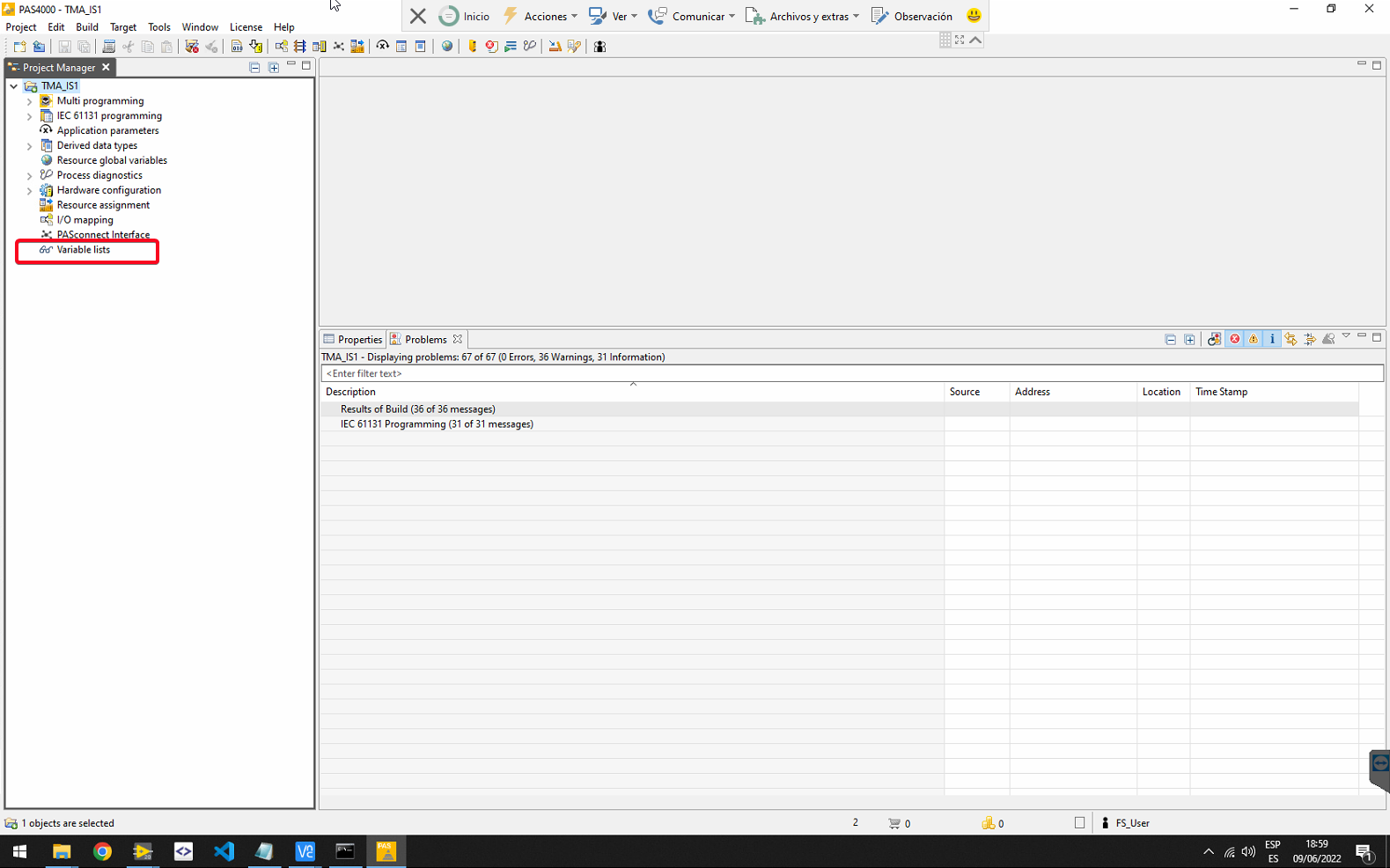Expand all entries in Problems view
This screenshot has height=868, width=1390.
[1189, 340]
